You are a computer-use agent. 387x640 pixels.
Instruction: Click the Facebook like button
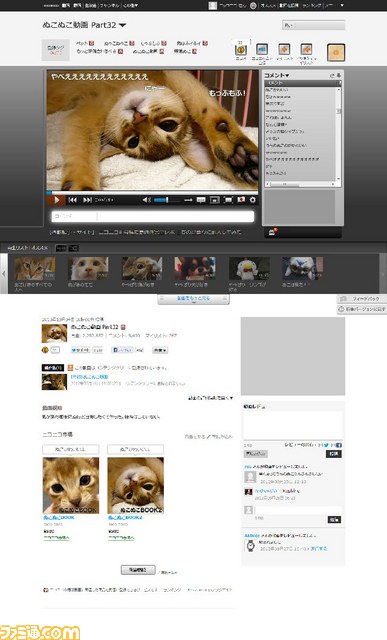pyautogui.click(x=122, y=350)
